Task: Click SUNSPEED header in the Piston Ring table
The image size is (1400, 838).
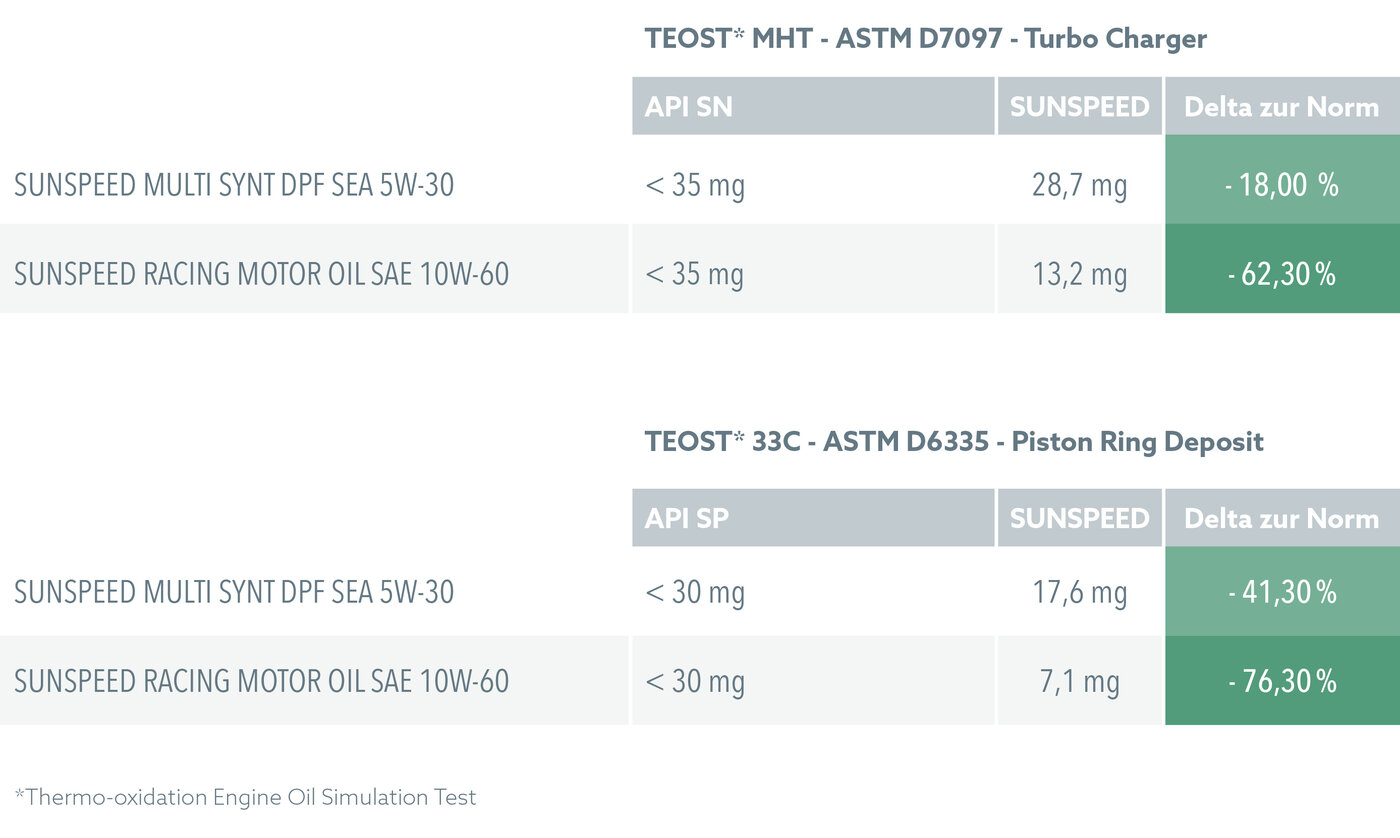Action: point(1079,518)
